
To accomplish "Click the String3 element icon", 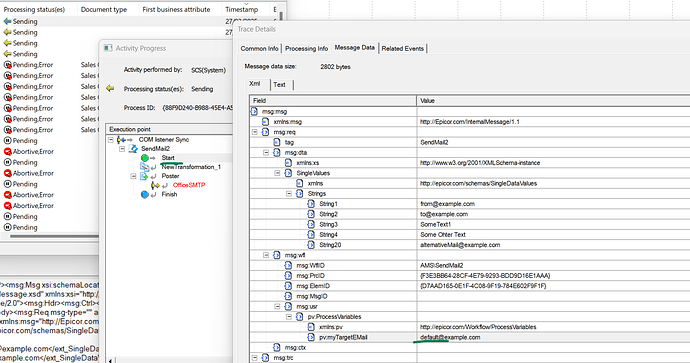I will (311, 224).
